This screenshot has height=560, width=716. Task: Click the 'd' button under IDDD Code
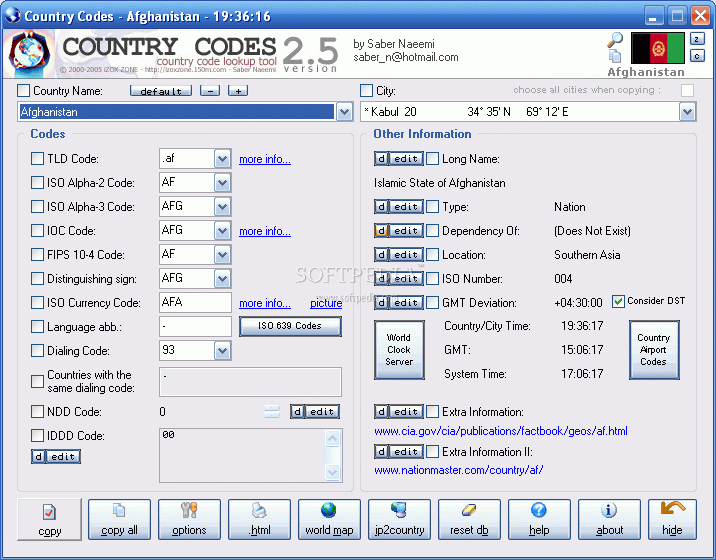click(38, 456)
